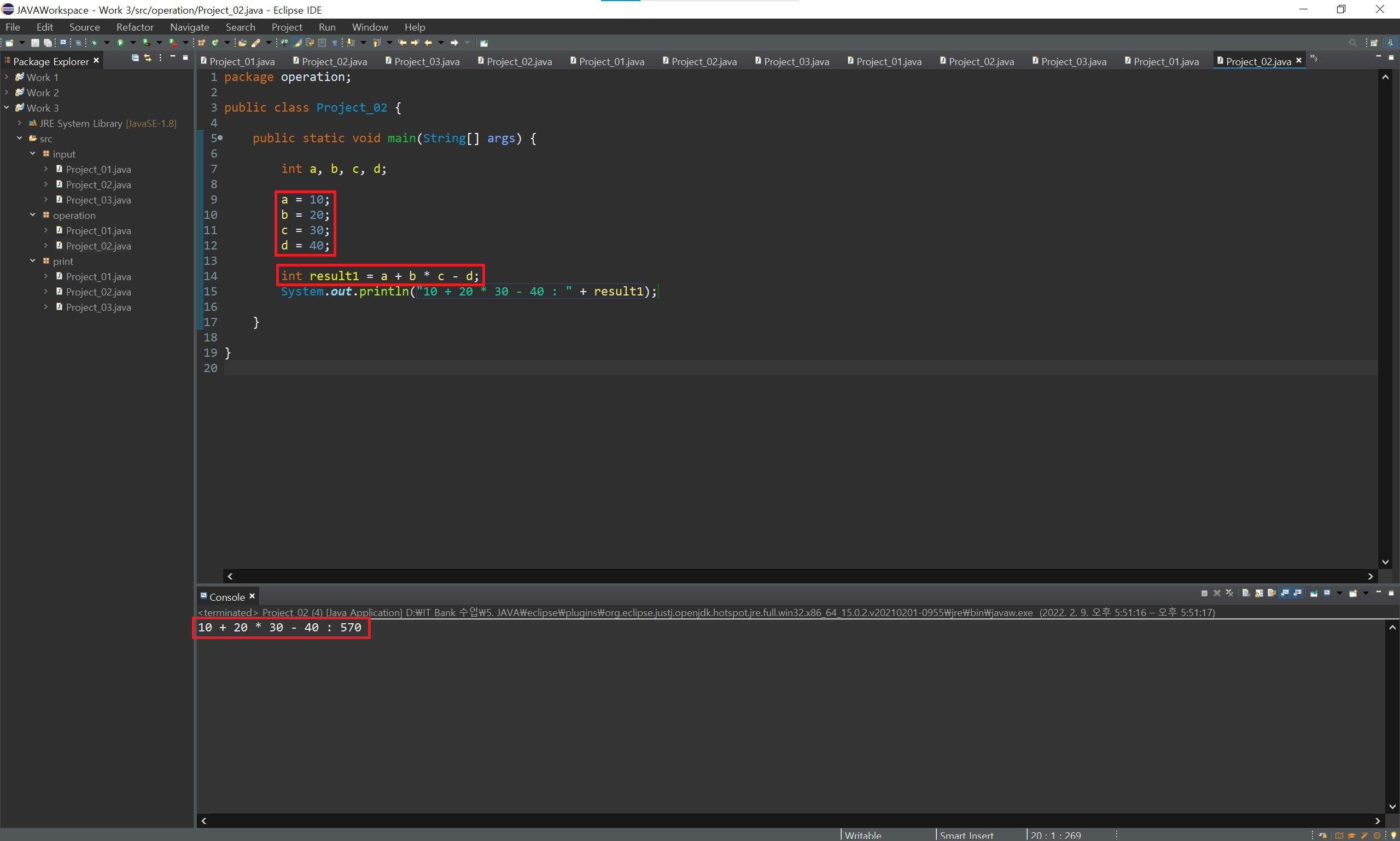Expand the Work 1 project tree
This screenshot has height=841, width=1400.
tap(7, 77)
